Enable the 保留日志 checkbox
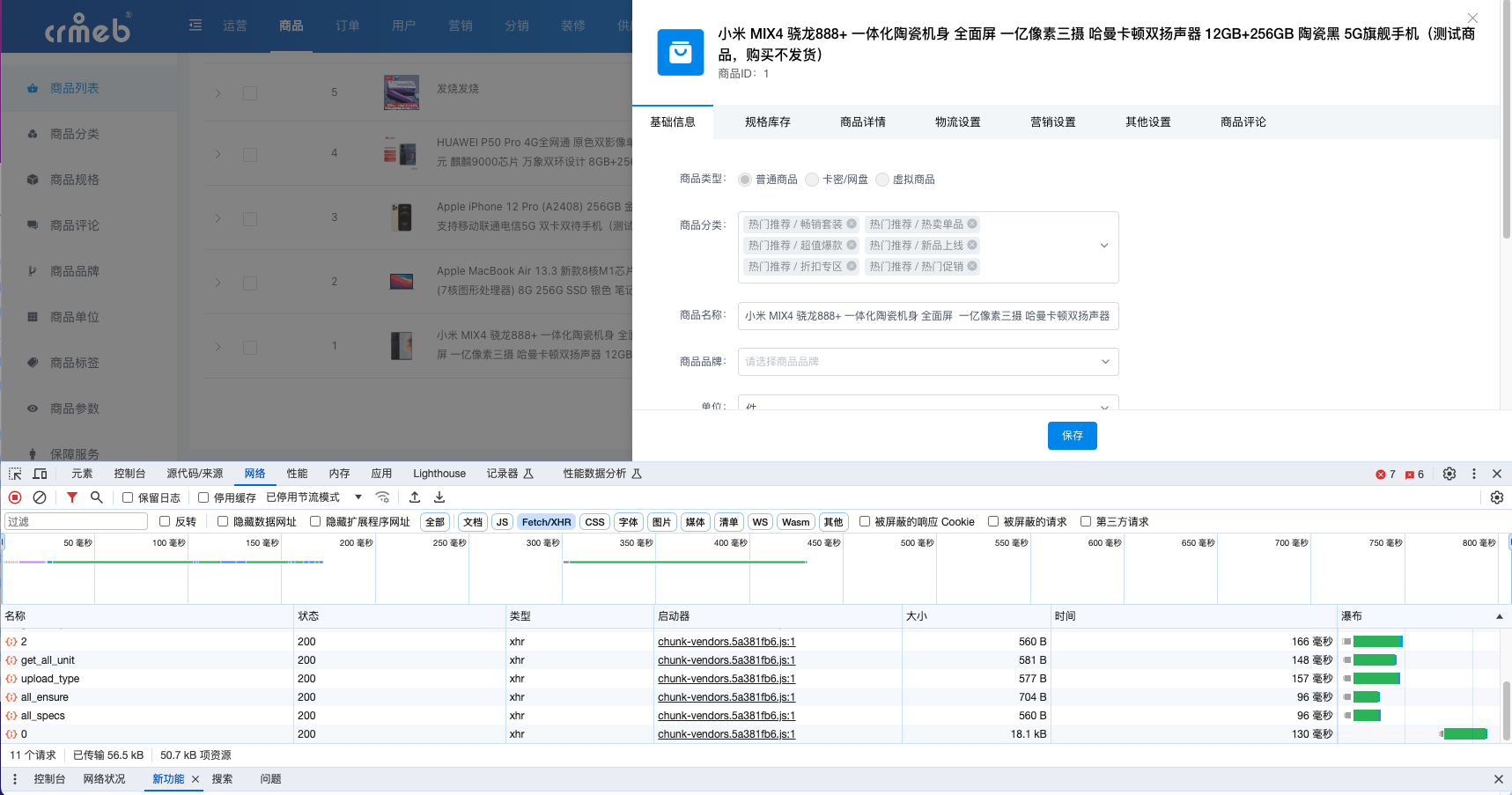 [128, 497]
